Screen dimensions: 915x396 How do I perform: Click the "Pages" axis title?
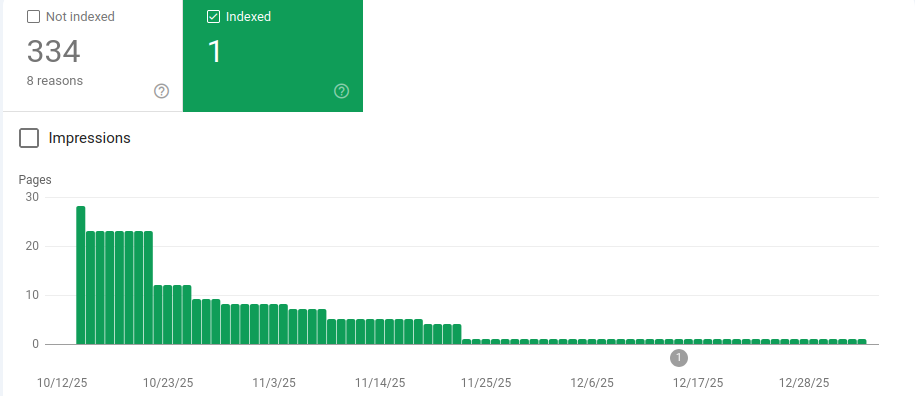pyautogui.click(x=35, y=180)
